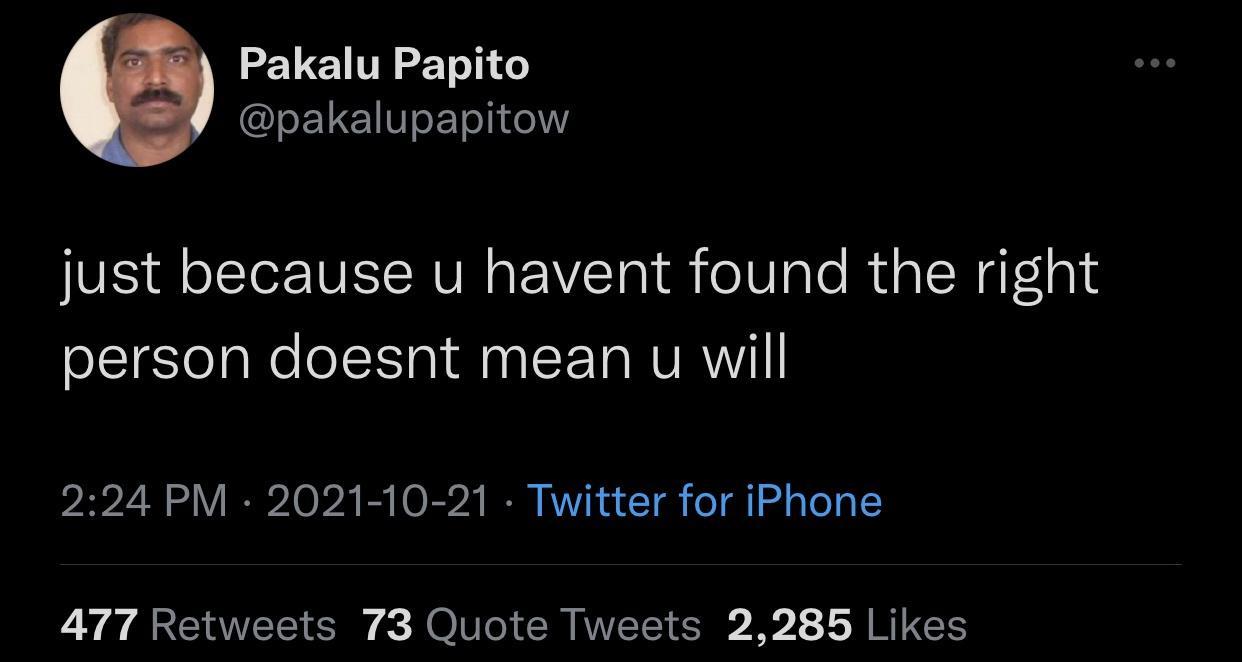Click the @pakalupapitow handle
Screen dimensions: 1242x662
click(x=404, y=118)
